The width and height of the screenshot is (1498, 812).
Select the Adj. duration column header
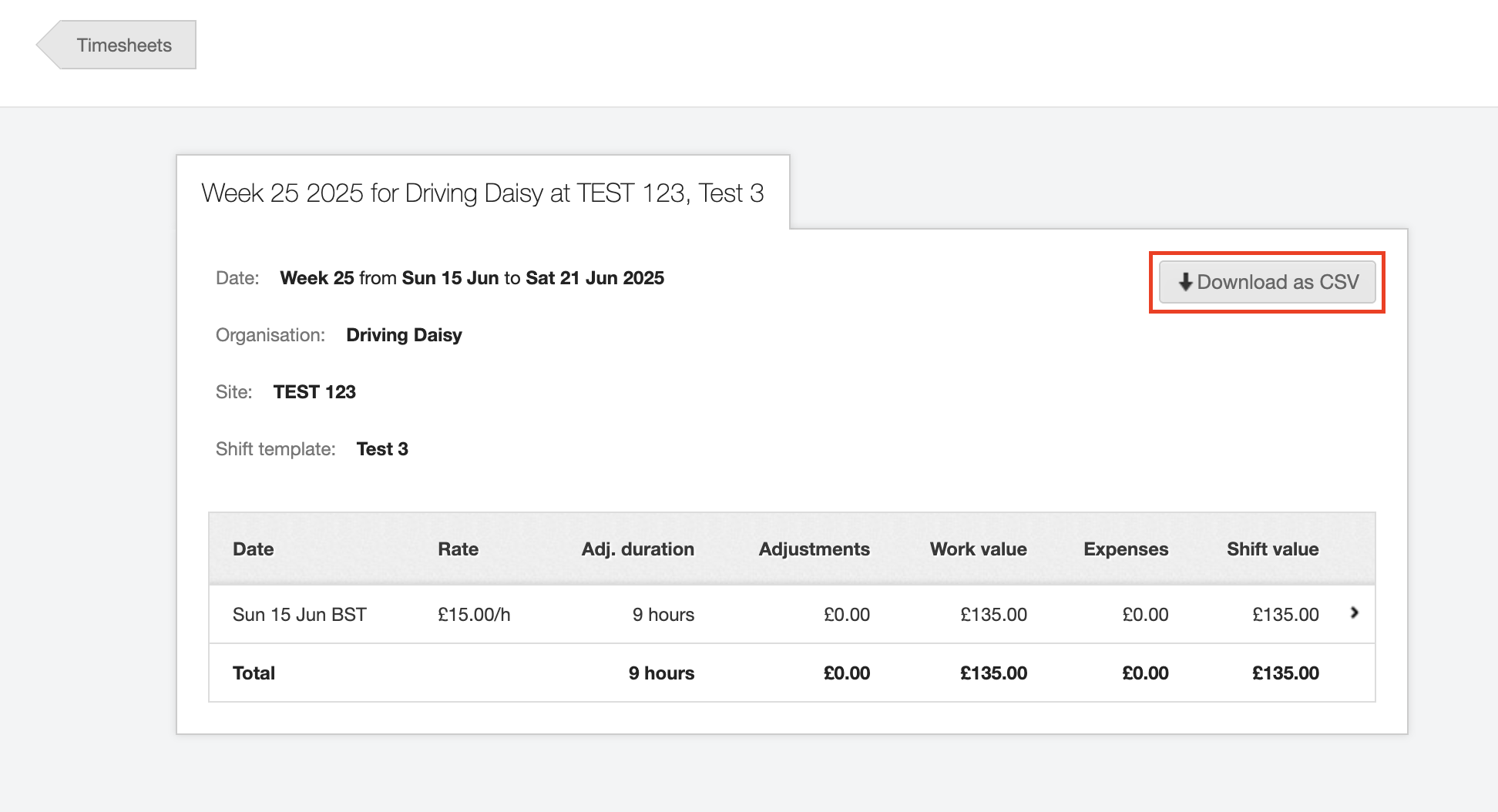637,549
